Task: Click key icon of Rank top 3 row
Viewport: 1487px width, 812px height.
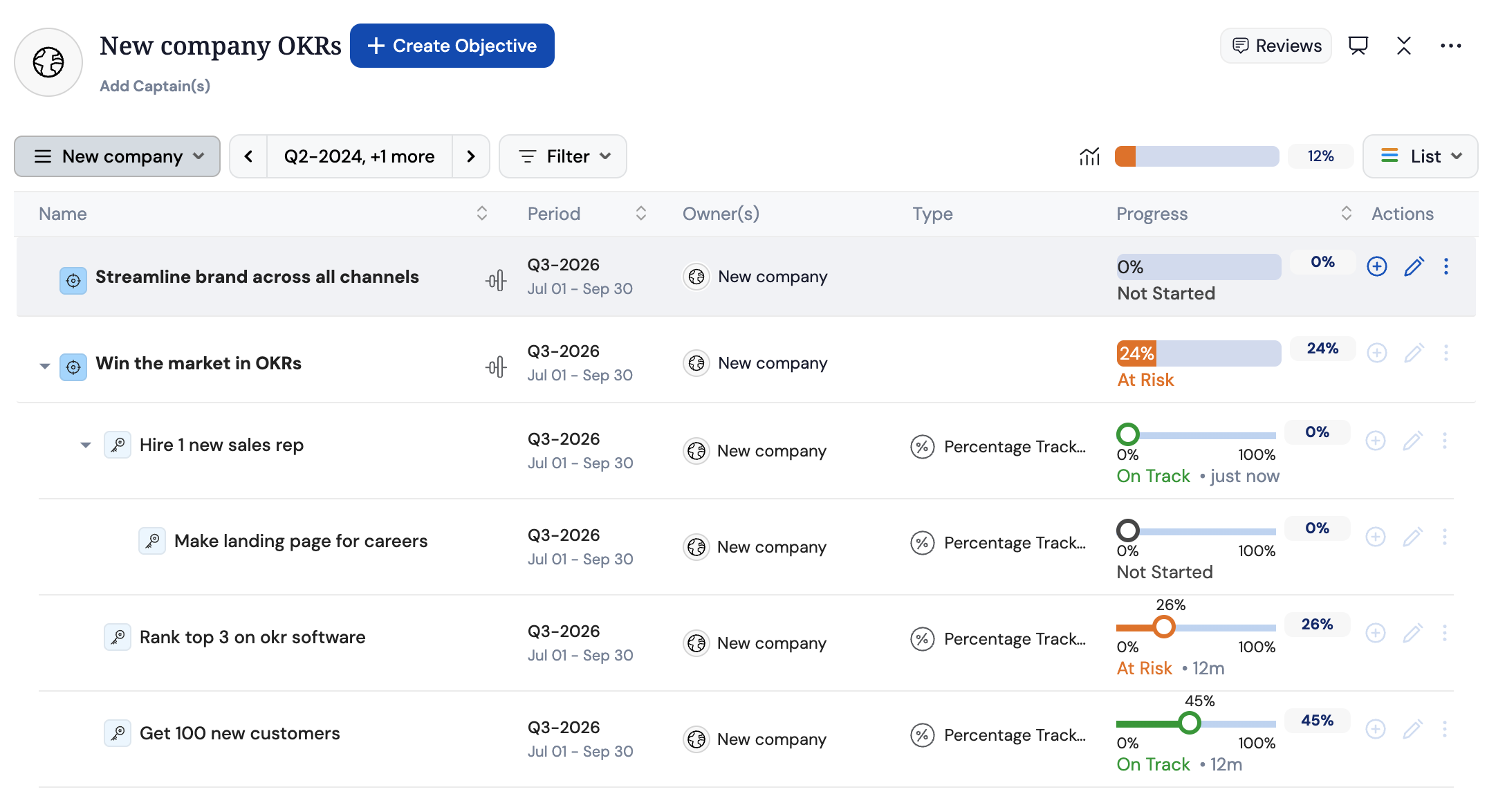Action: tap(118, 637)
